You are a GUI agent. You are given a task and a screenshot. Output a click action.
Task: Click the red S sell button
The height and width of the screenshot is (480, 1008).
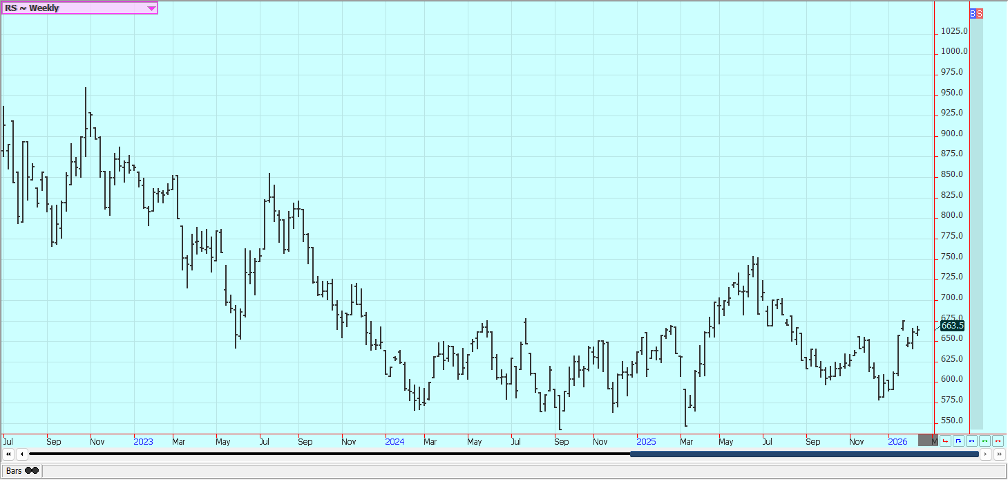tap(980, 13)
